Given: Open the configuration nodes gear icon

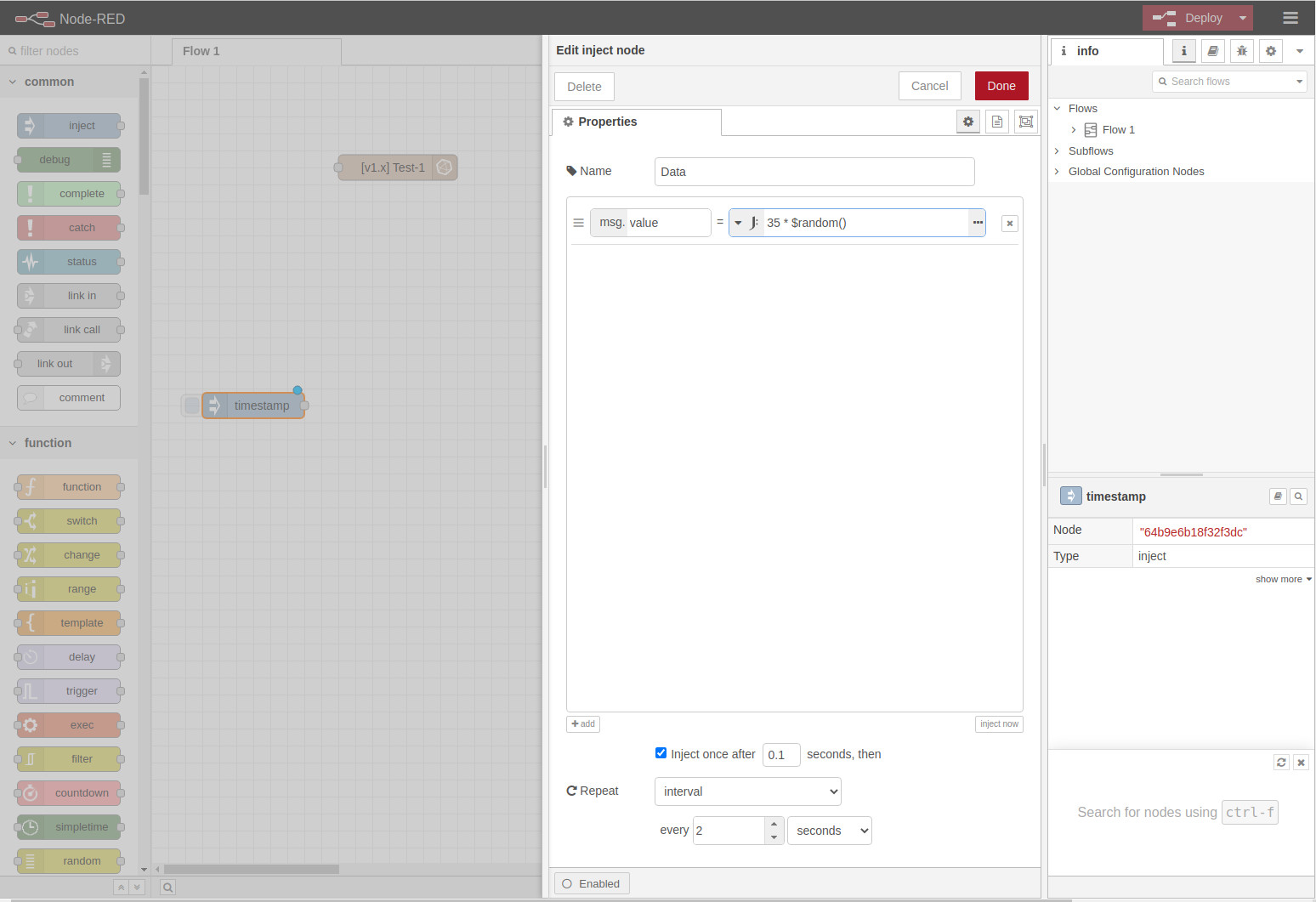Looking at the screenshot, I should (x=1270, y=51).
